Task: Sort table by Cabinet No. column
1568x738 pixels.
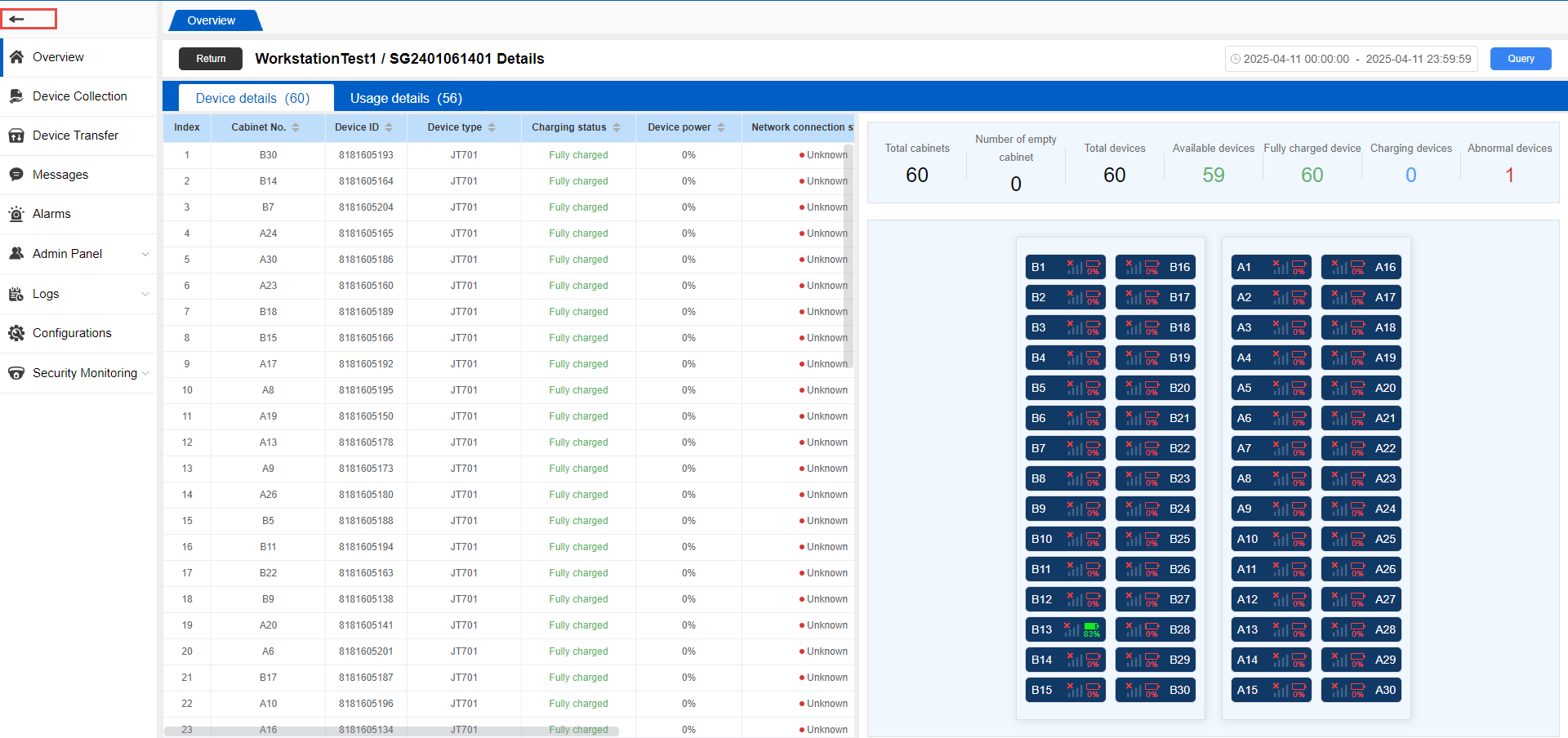Action: [296, 127]
